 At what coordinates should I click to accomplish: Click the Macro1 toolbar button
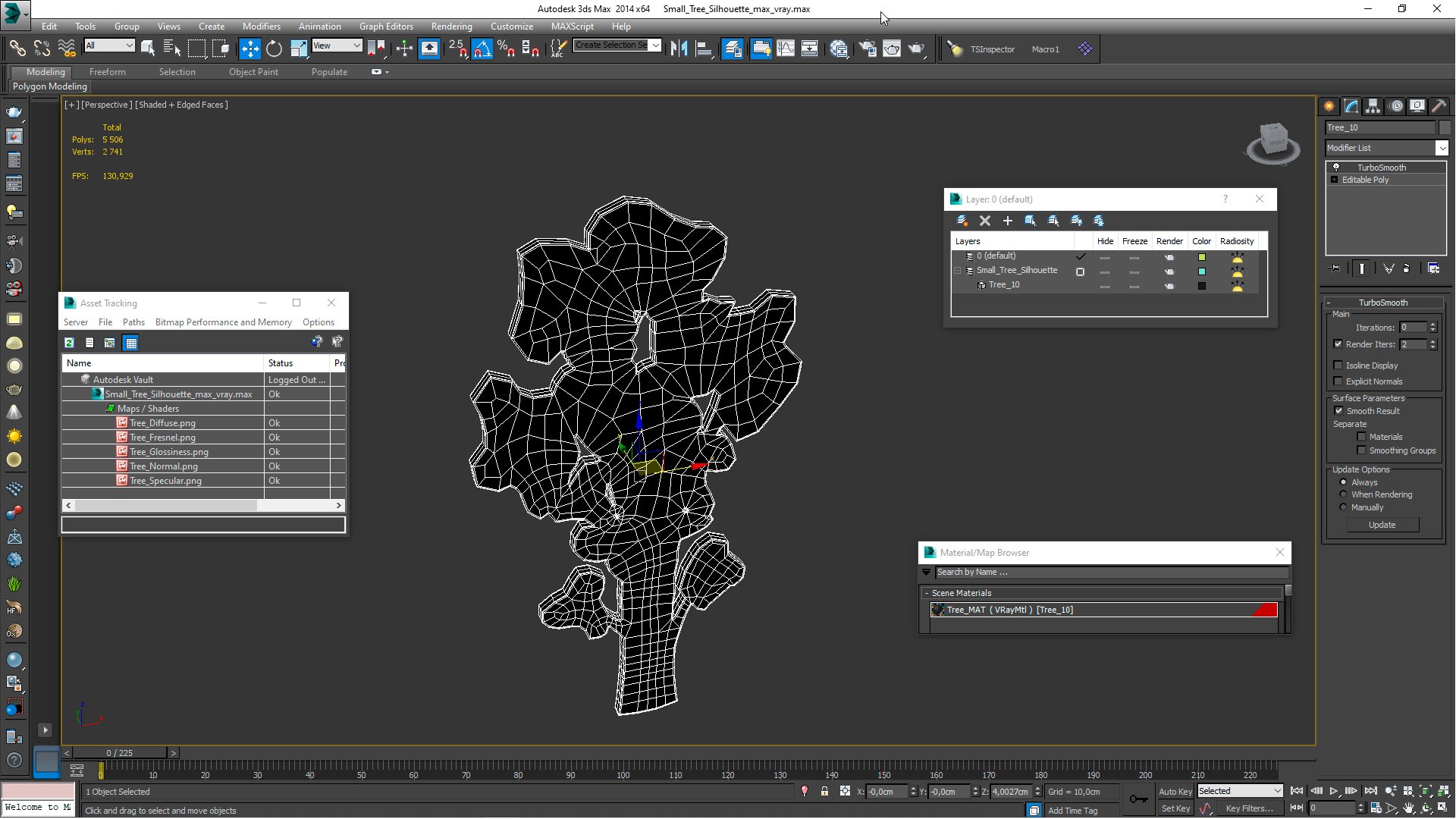1045,49
